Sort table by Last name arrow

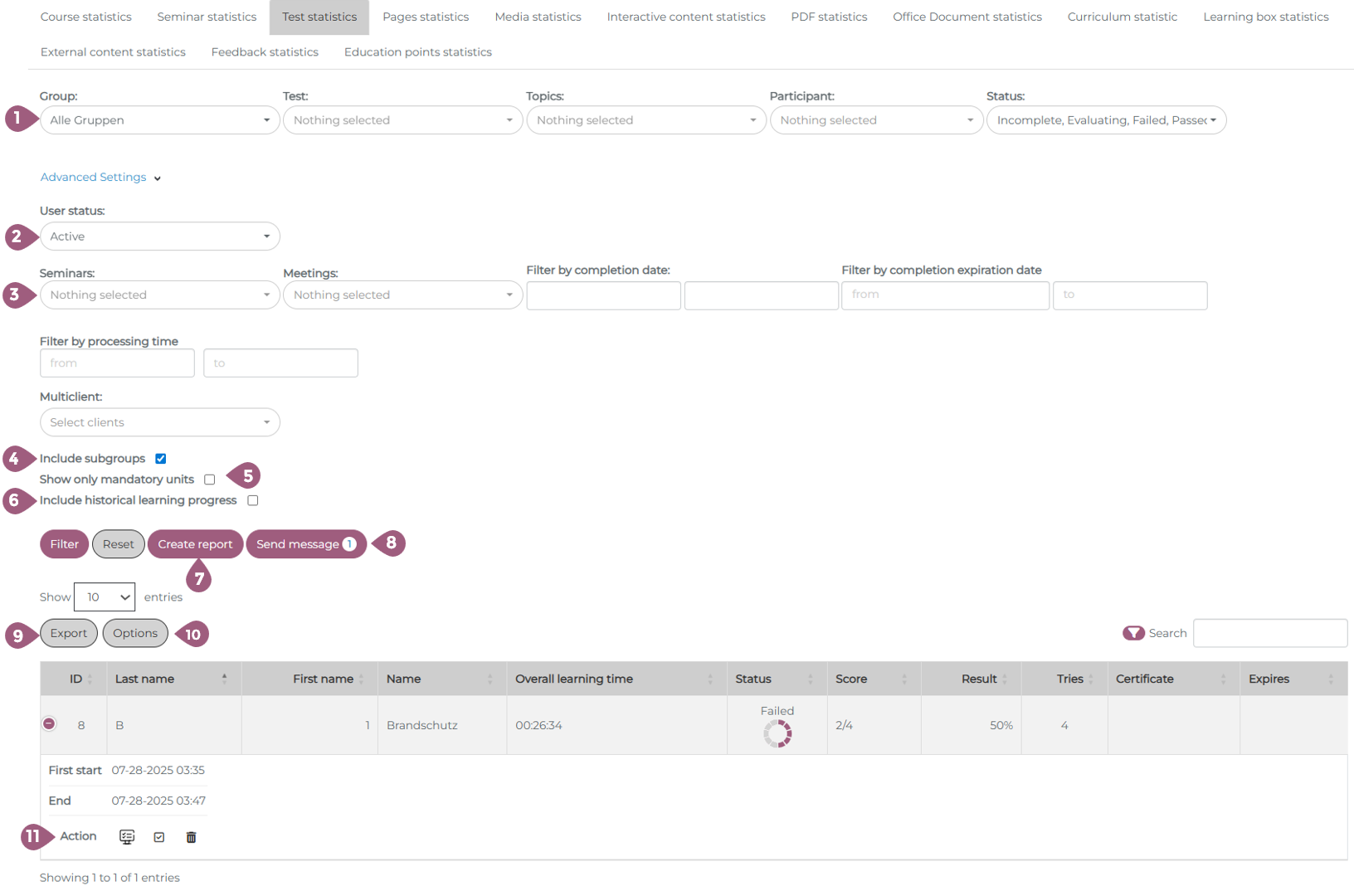[x=224, y=679]
